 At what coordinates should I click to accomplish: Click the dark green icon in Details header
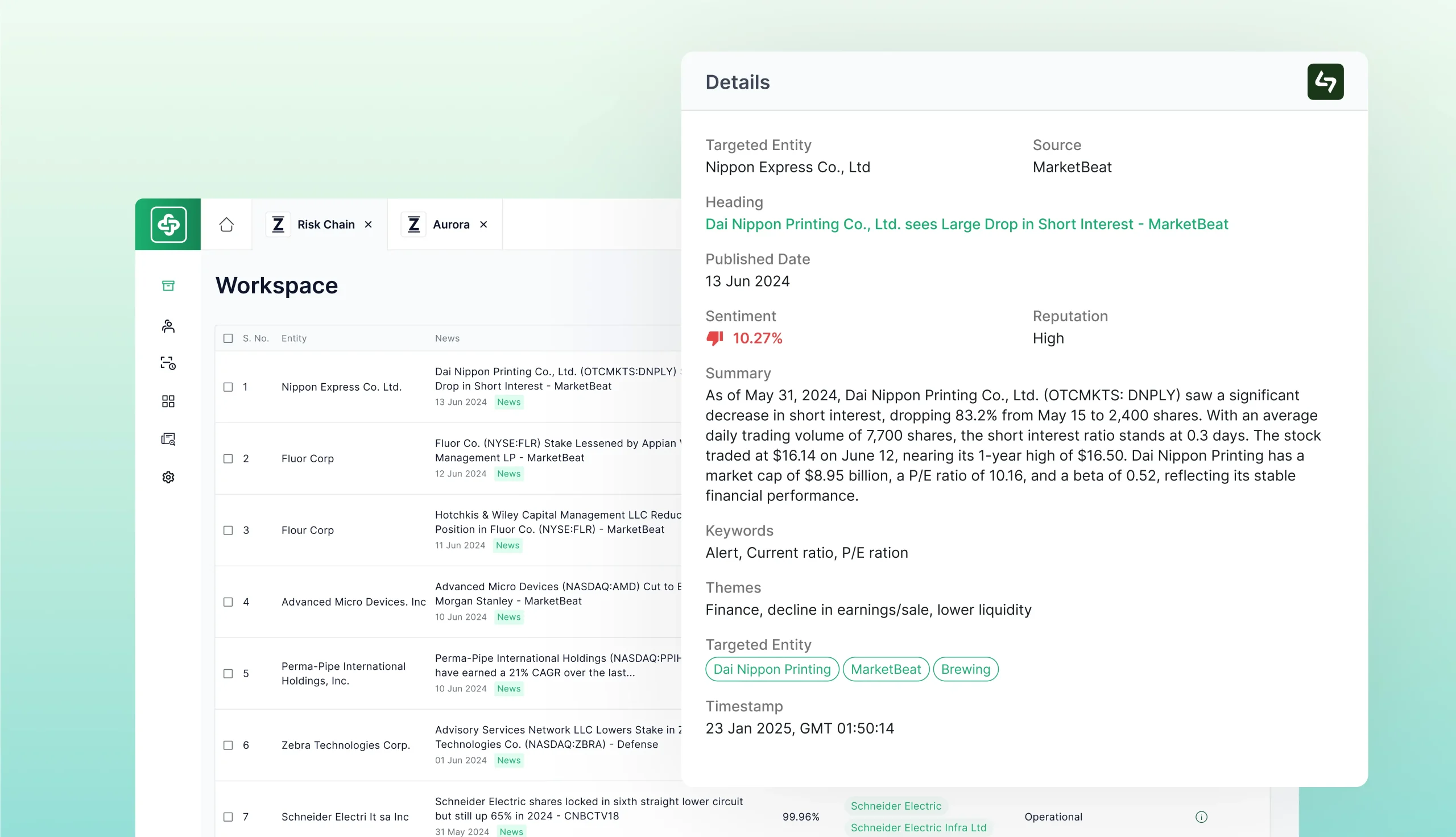pos(1325,82)
